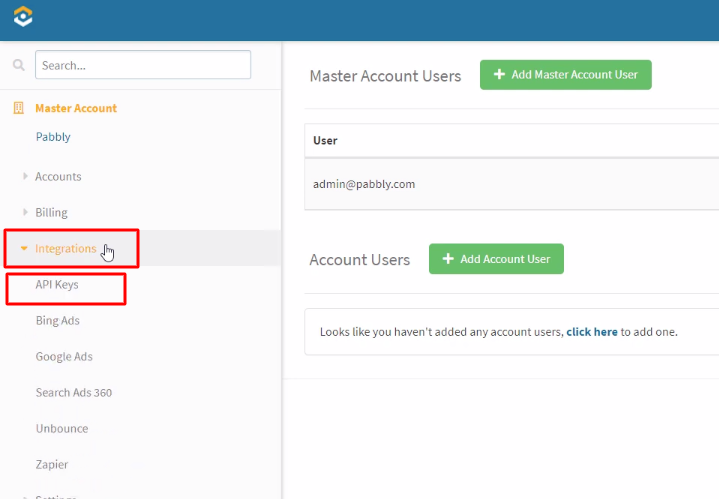Open the Bing Ads integration
The height and width of the screenshot is (499, 719).
point(58,321)
